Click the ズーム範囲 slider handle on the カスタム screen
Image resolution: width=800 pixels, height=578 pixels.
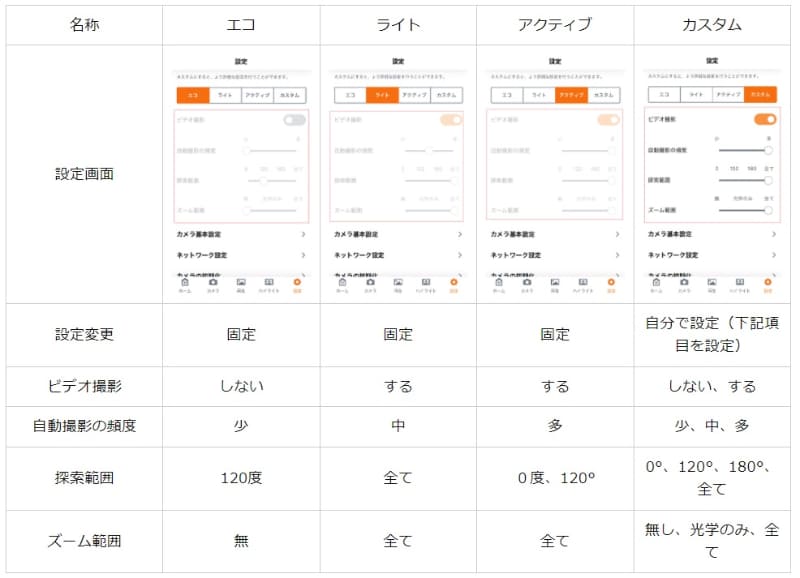click(767, 208)
